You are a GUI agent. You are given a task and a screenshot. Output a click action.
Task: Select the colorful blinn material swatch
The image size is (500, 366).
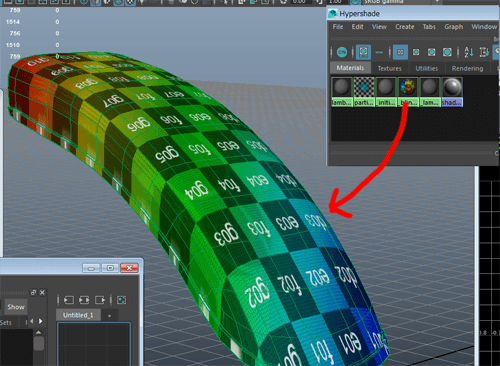point(408,92)
